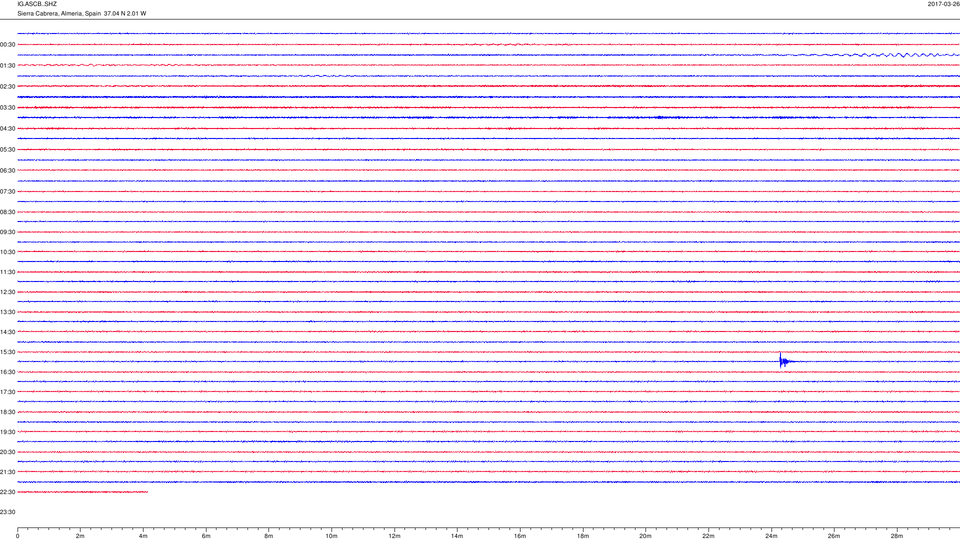Click the 0 tick on the minutes axis

pyautogui.click(x=17, y=536)
